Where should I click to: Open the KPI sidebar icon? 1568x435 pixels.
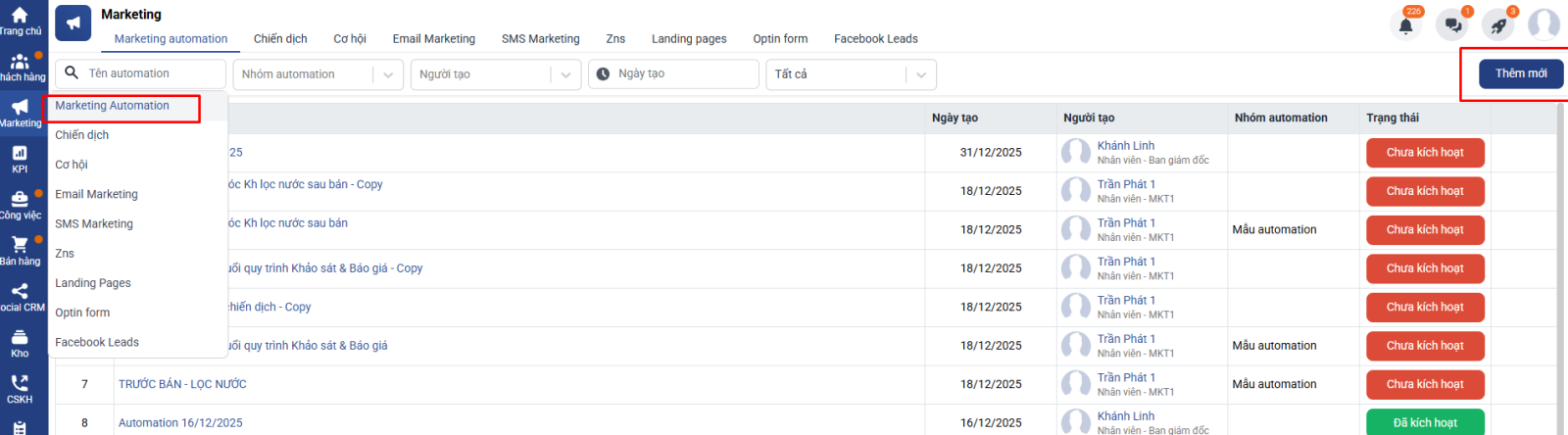20,158
